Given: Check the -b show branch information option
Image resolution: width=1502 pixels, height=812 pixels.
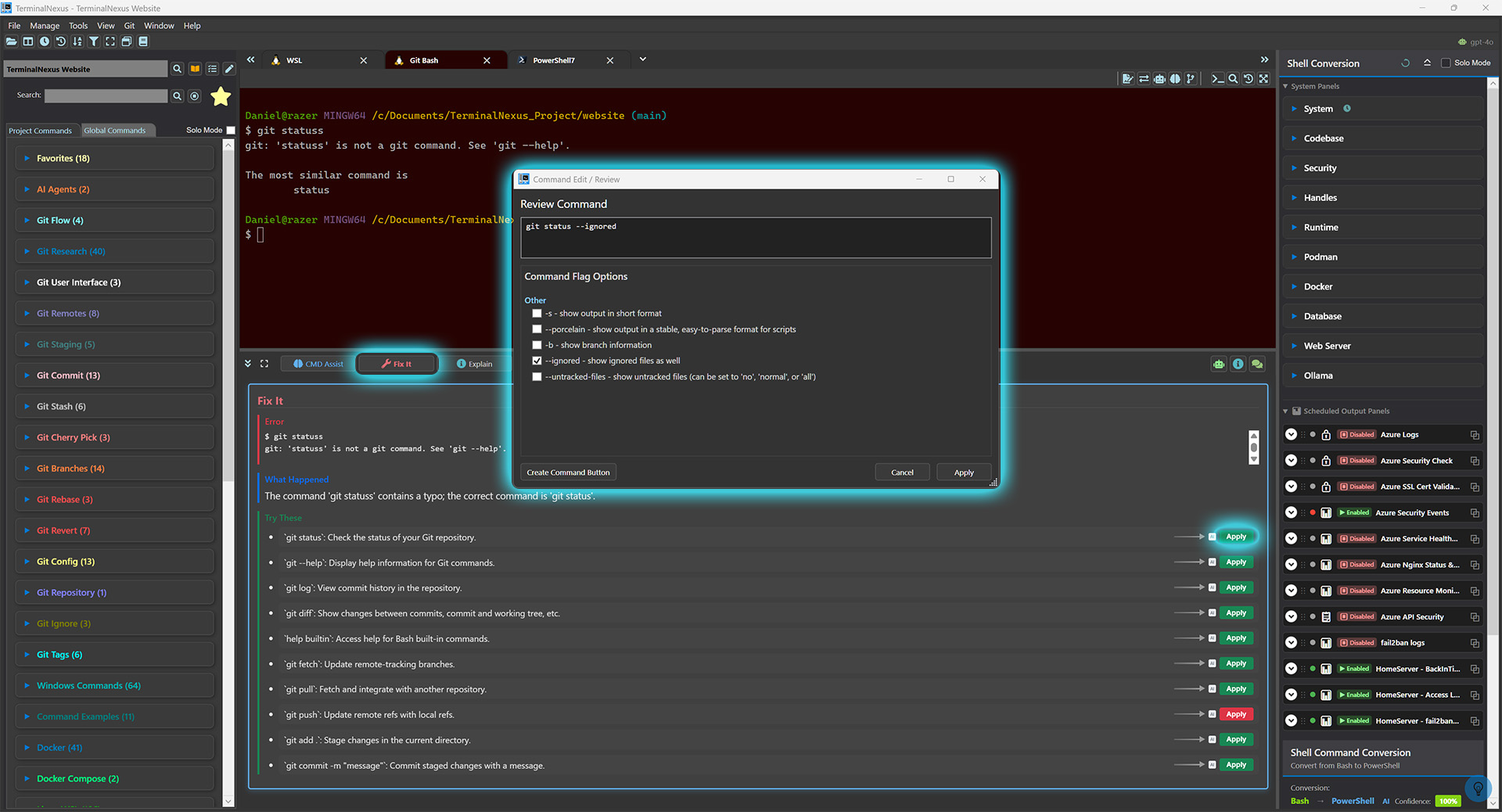Looking at the screenshot, I should [x=537, y=345].
